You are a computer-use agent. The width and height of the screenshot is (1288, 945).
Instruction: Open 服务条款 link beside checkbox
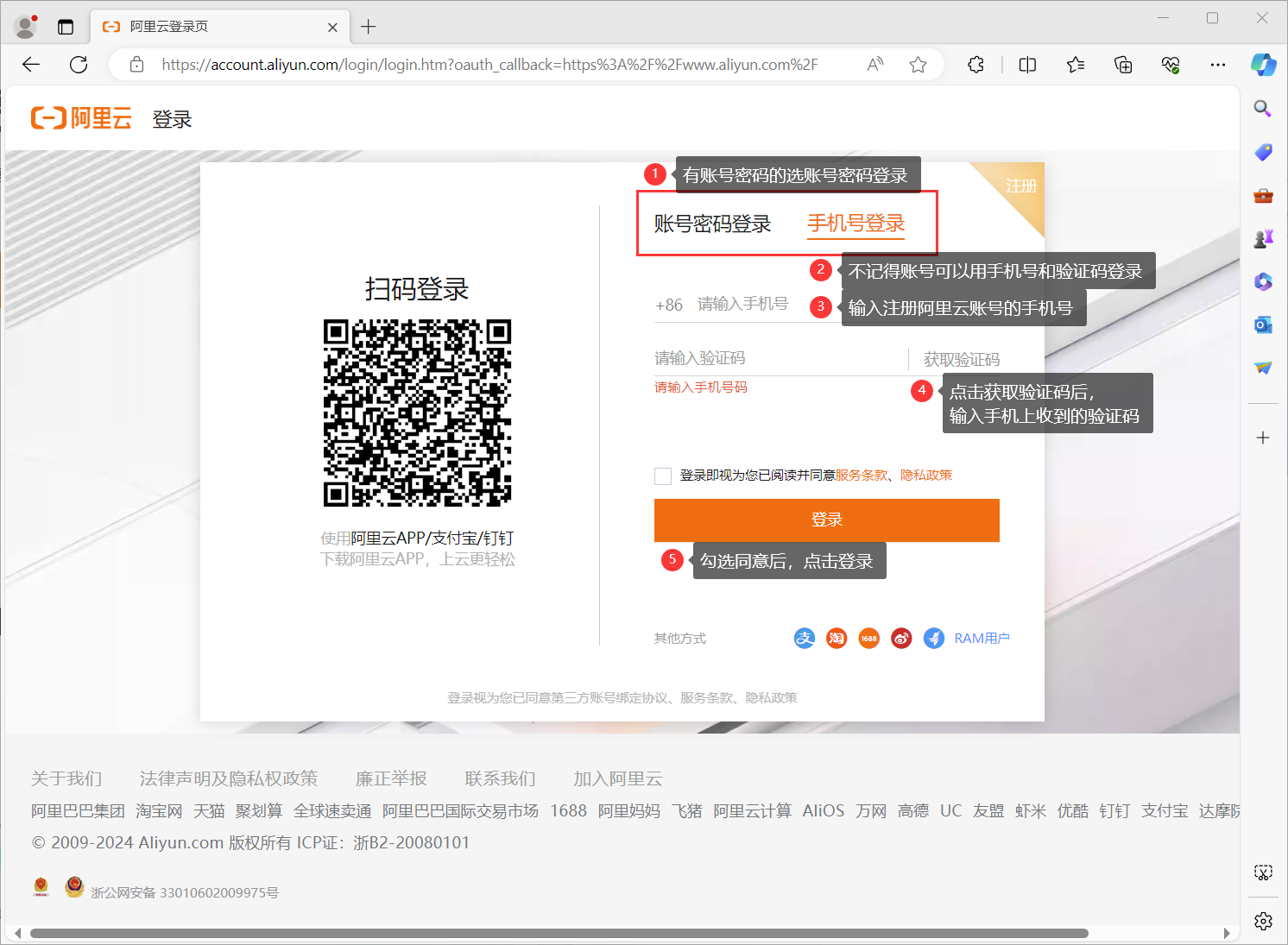(861, 476)
